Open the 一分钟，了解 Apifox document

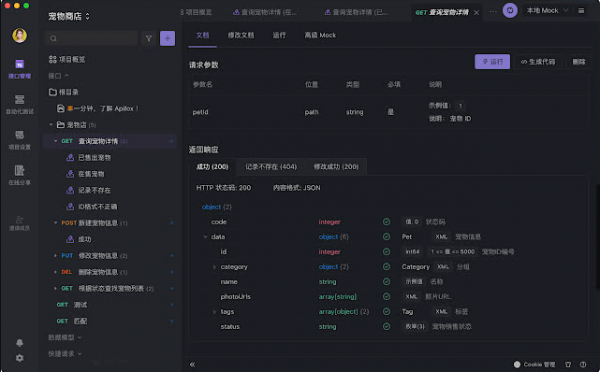(98, 108)
